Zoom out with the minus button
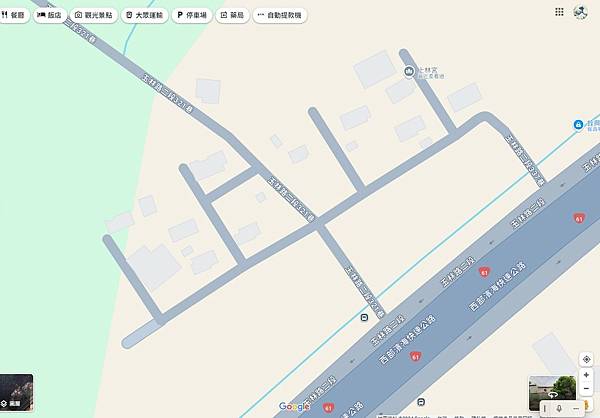Viewport: 600px width, 418px height. click(x=586, y=389)
